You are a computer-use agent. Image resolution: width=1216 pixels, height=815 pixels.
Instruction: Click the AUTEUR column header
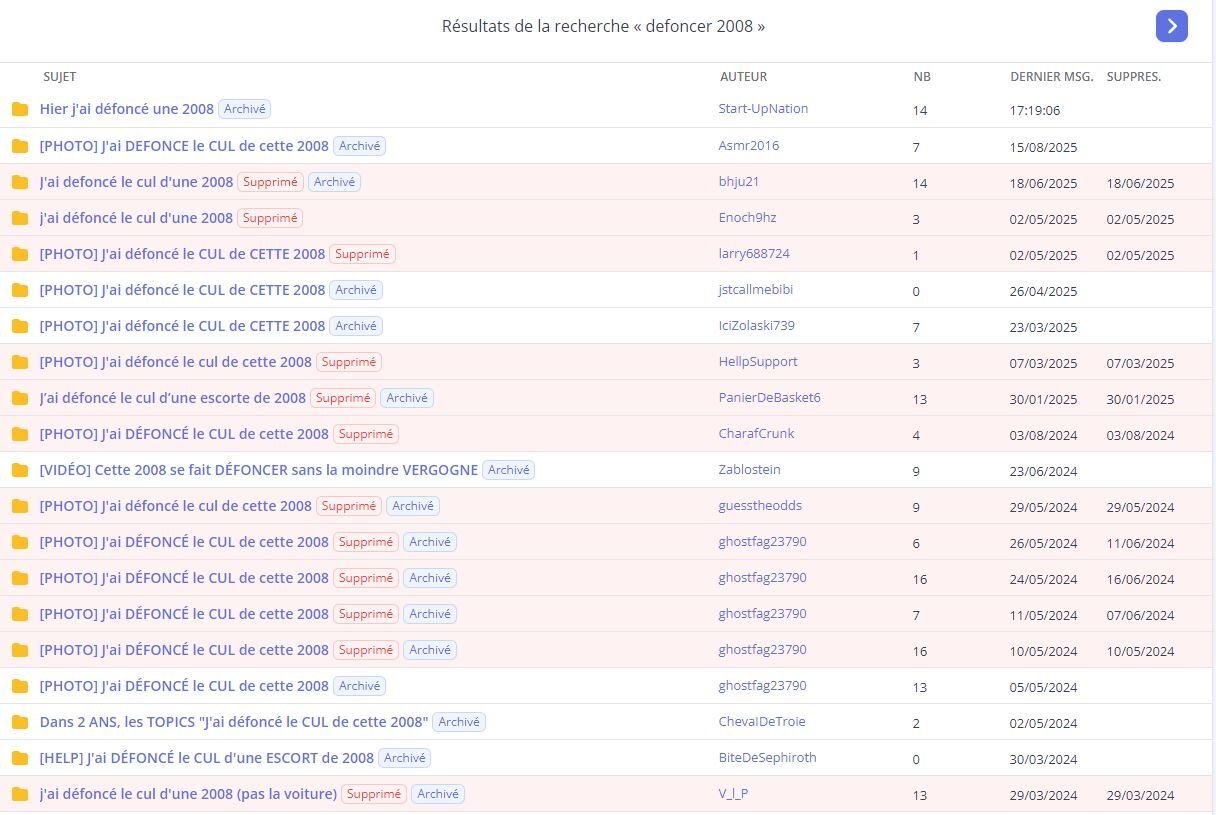(743, 77)
